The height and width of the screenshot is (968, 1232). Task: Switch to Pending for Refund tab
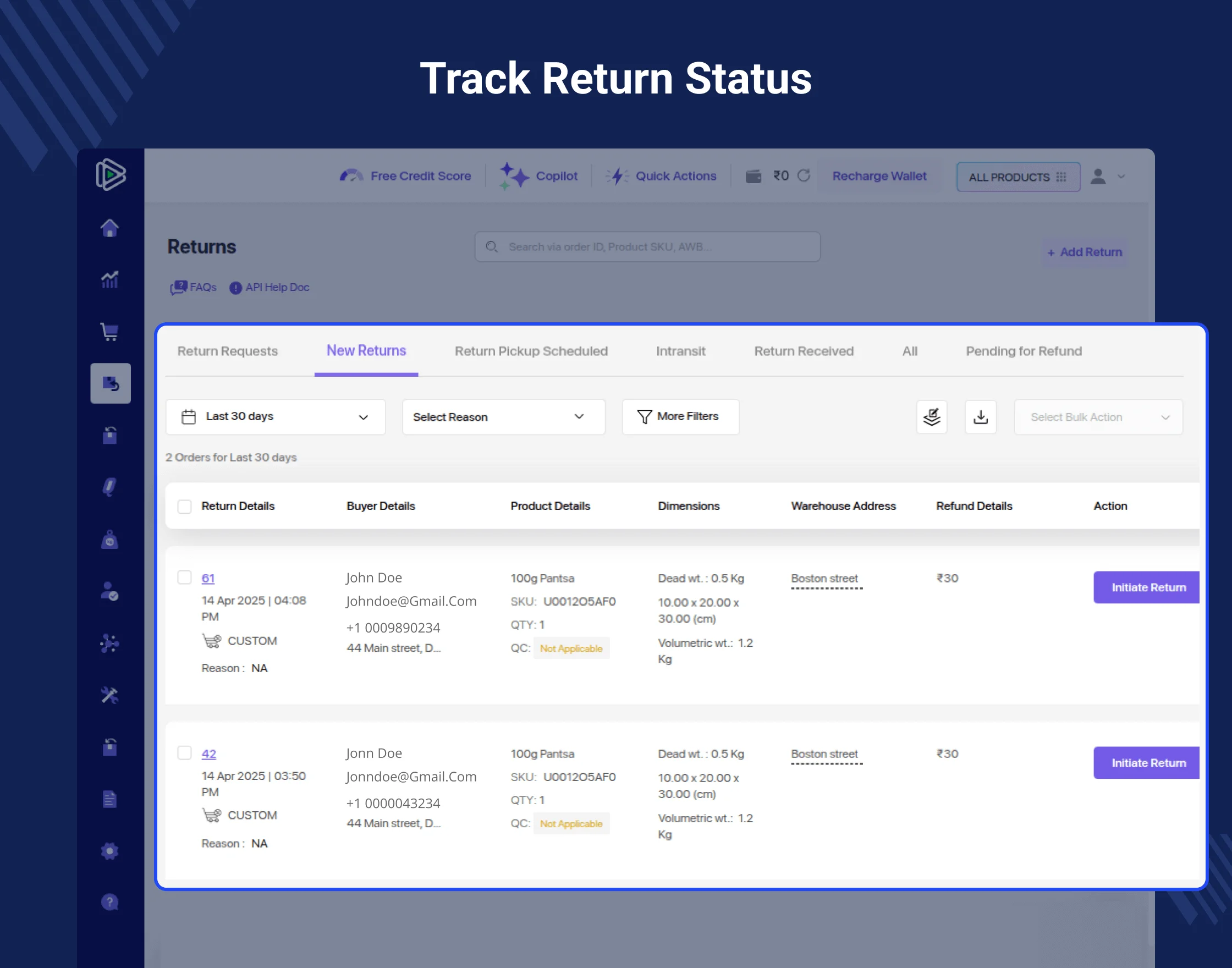pos(1024,351)
